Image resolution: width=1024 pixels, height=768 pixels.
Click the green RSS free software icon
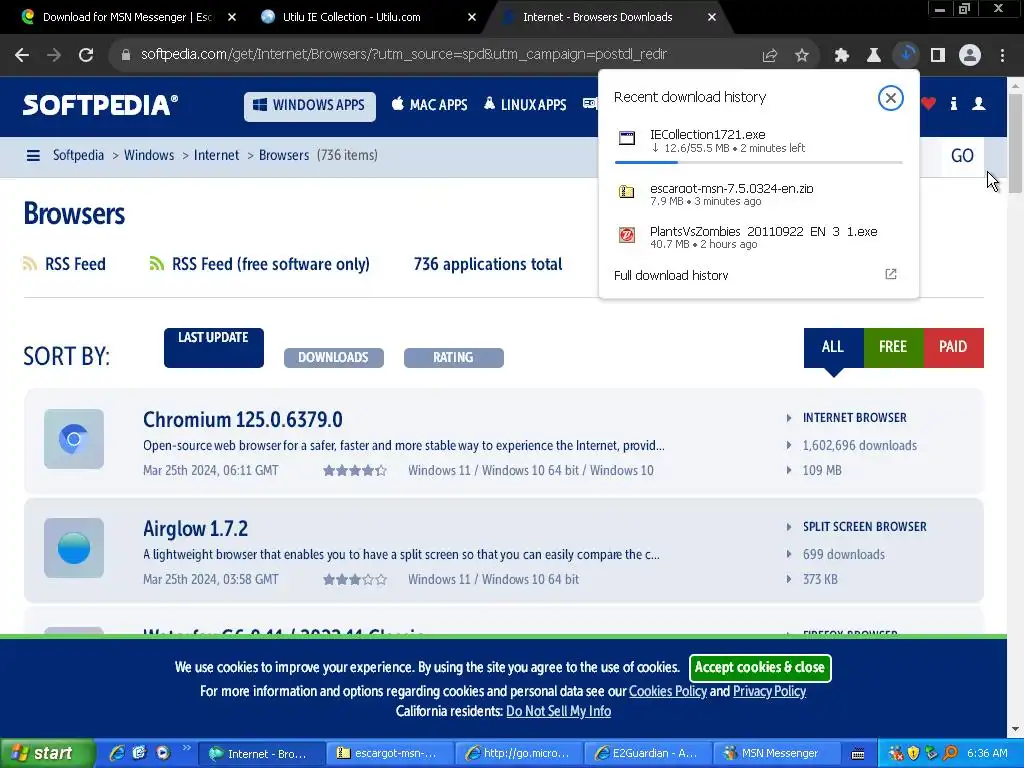pyautogui.click(x=157, y=264)
